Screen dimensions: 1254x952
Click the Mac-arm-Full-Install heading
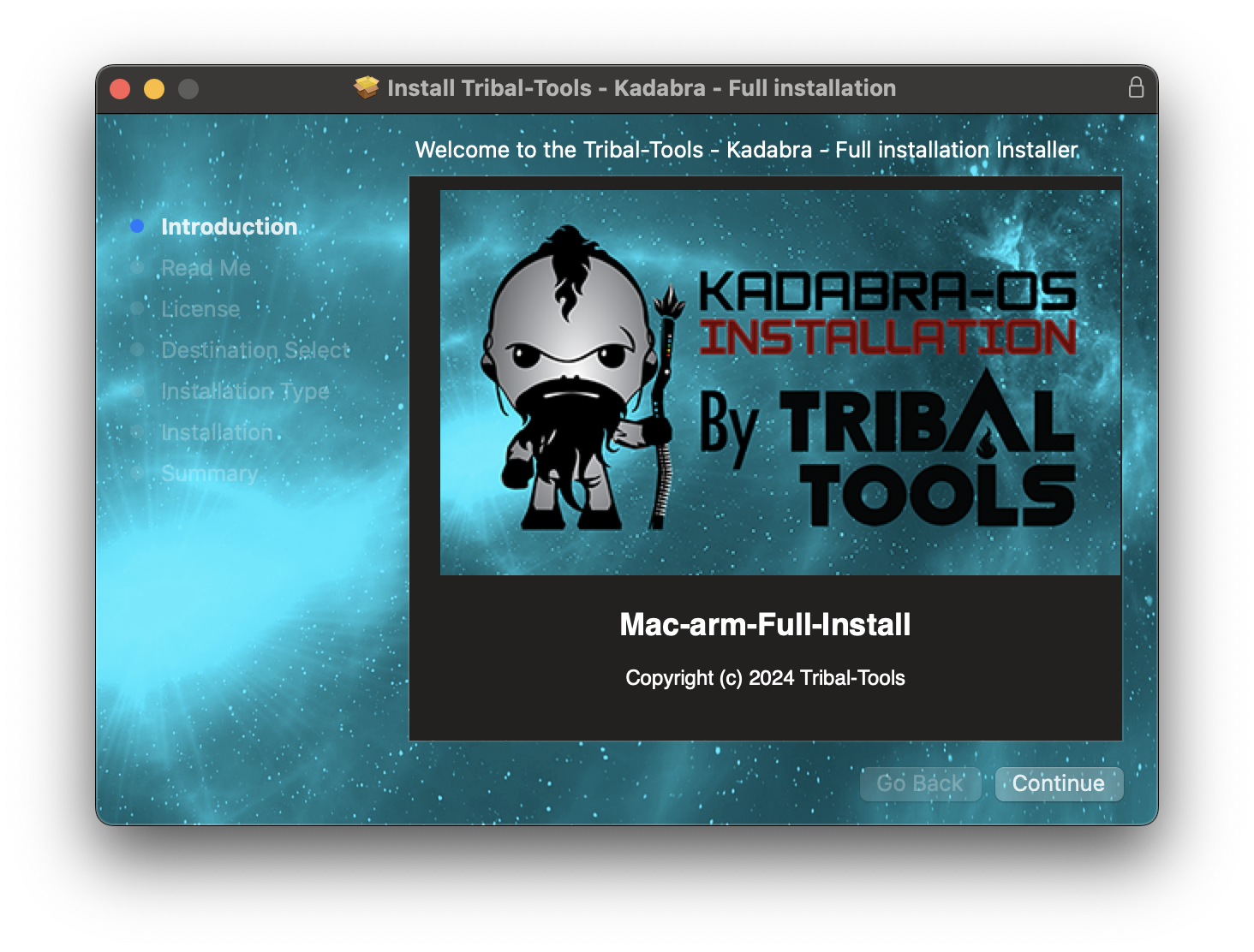tap(765, 624)
